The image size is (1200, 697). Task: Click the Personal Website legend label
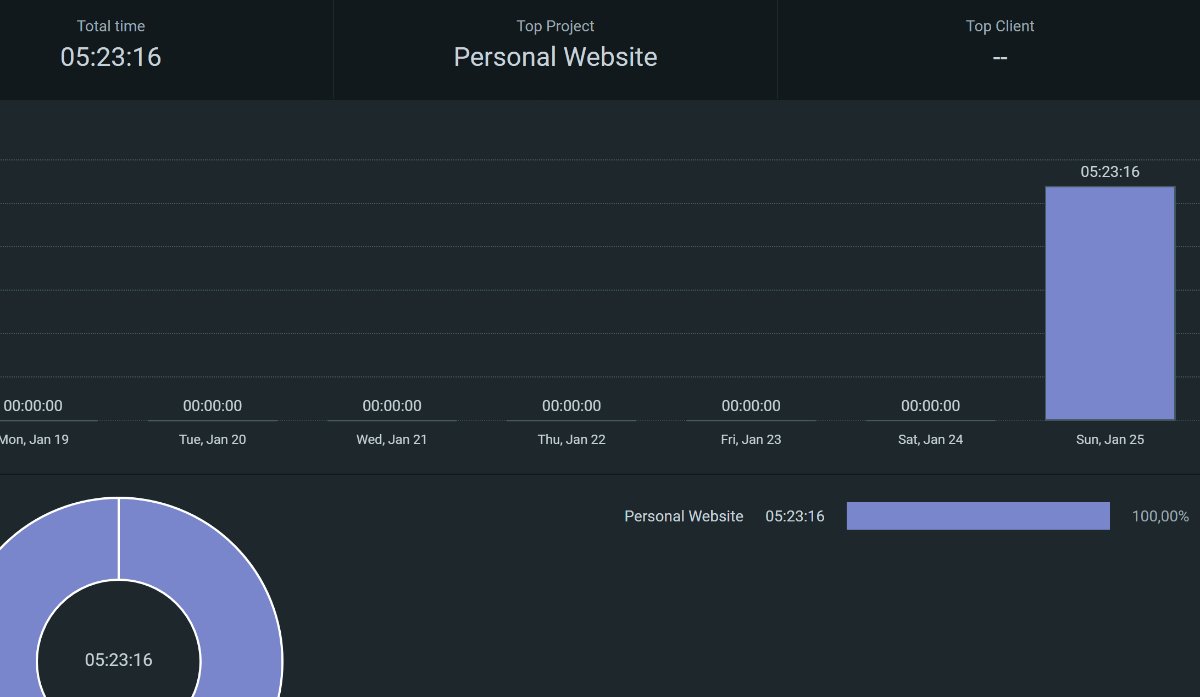click(683, 516)
